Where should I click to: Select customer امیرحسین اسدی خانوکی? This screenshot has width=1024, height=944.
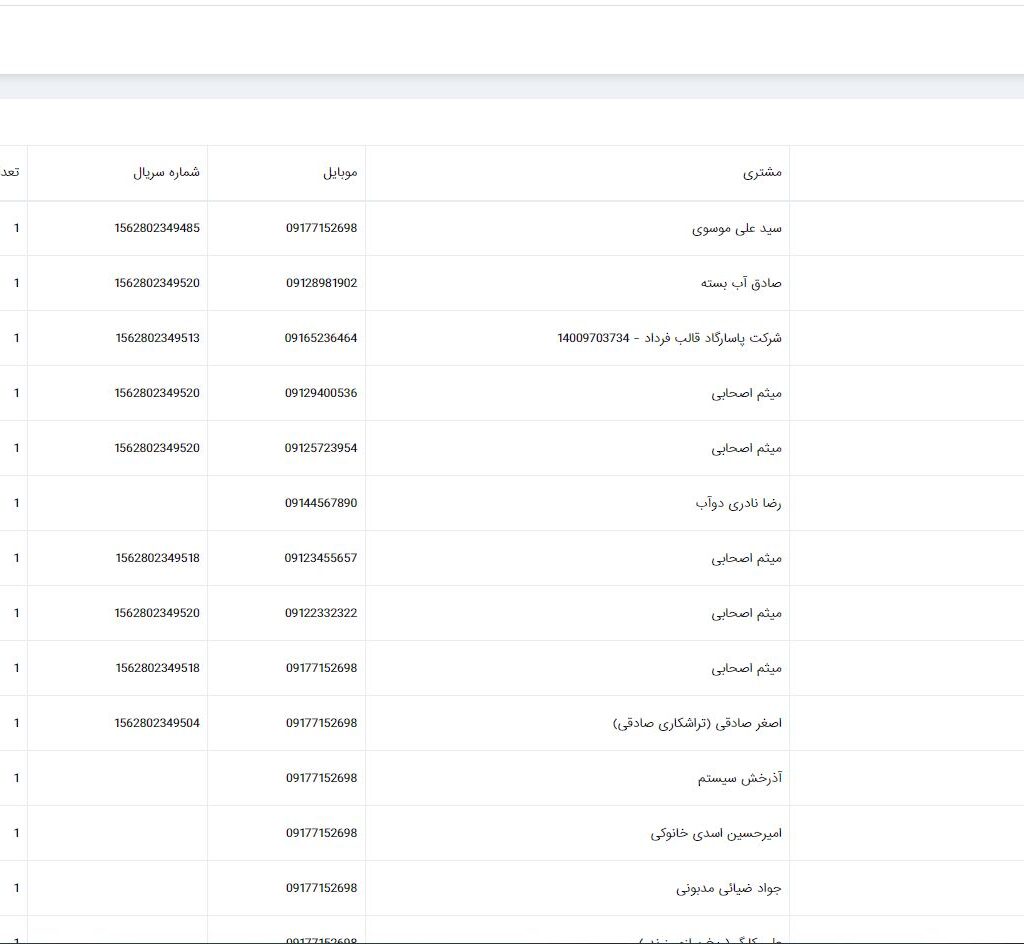(x=716, y=834)
